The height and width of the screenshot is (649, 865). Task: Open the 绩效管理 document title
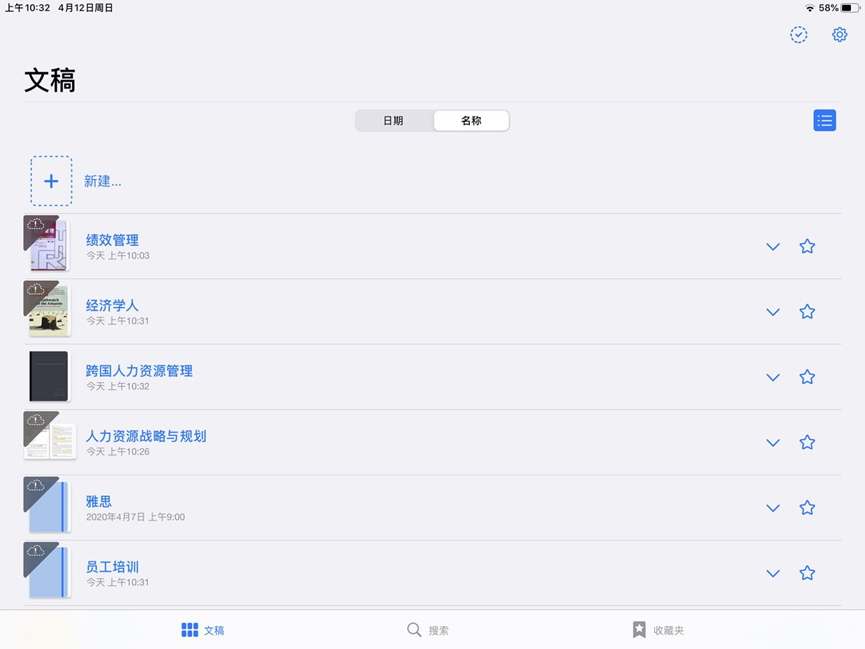(113, 240)
